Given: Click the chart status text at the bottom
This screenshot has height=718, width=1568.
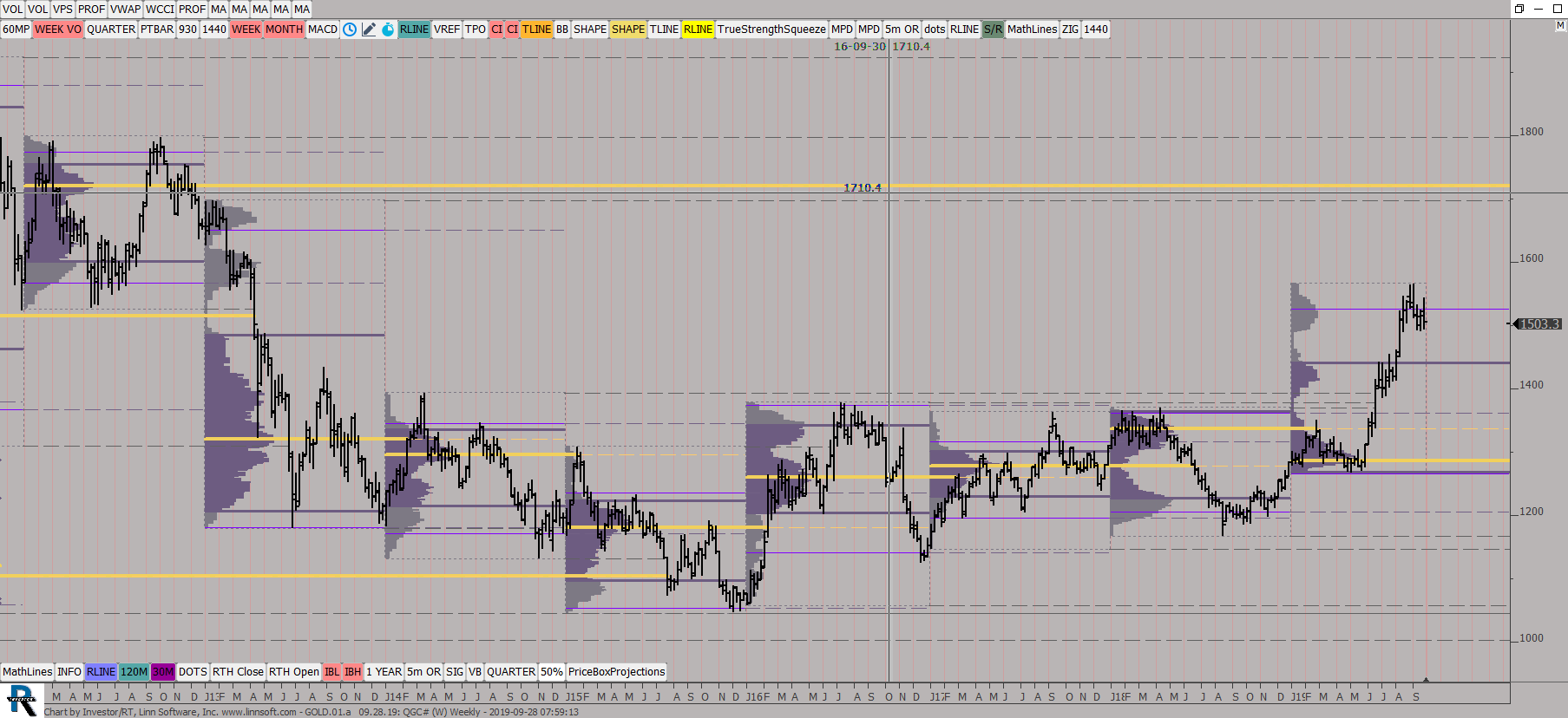Looking at the screenshot, I should [x=312, y=712].
